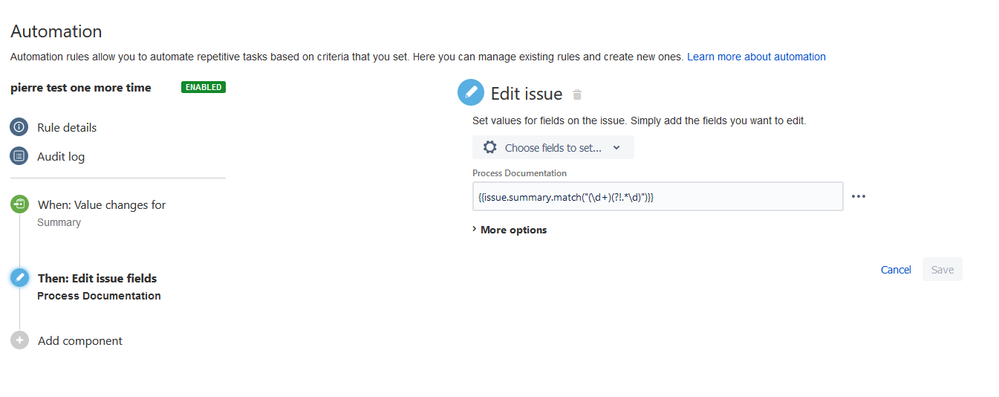999x397 pixels.
Task: Select Then: Edit issue fields step
Action: 97,278
